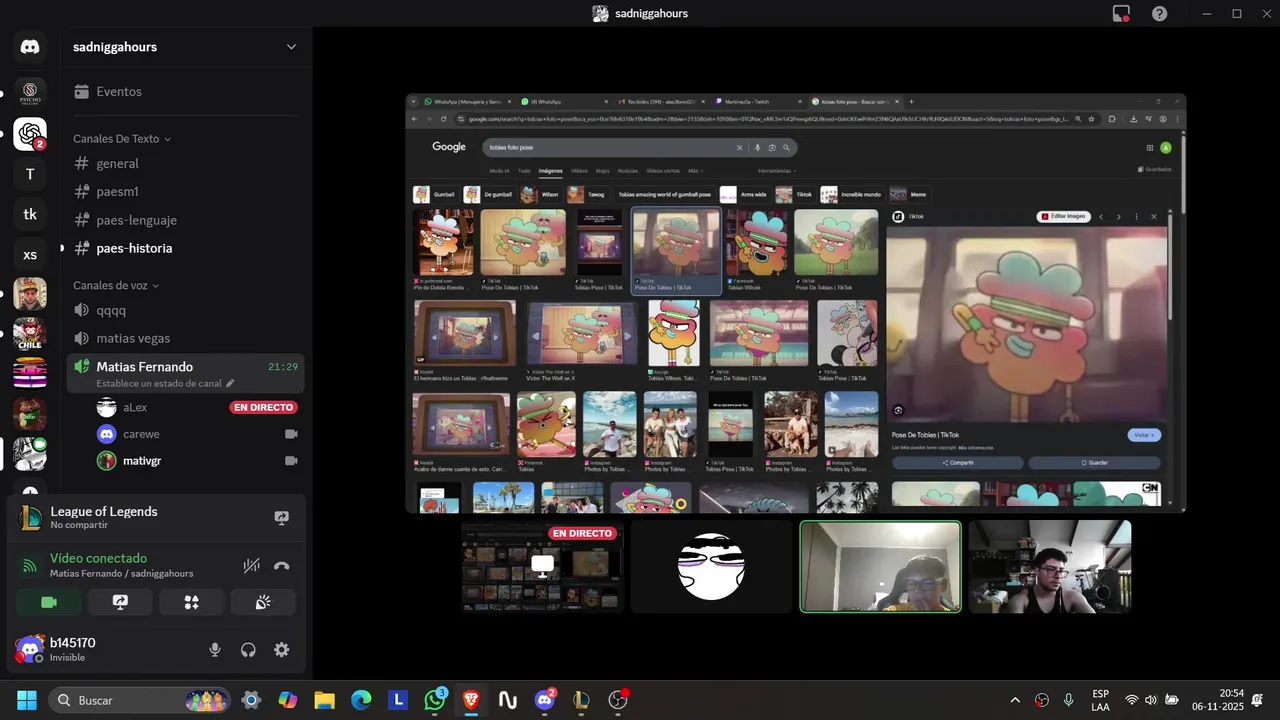Select the green-bordered webcam tile
1280x720 pixels.
[x=880, y=566]
